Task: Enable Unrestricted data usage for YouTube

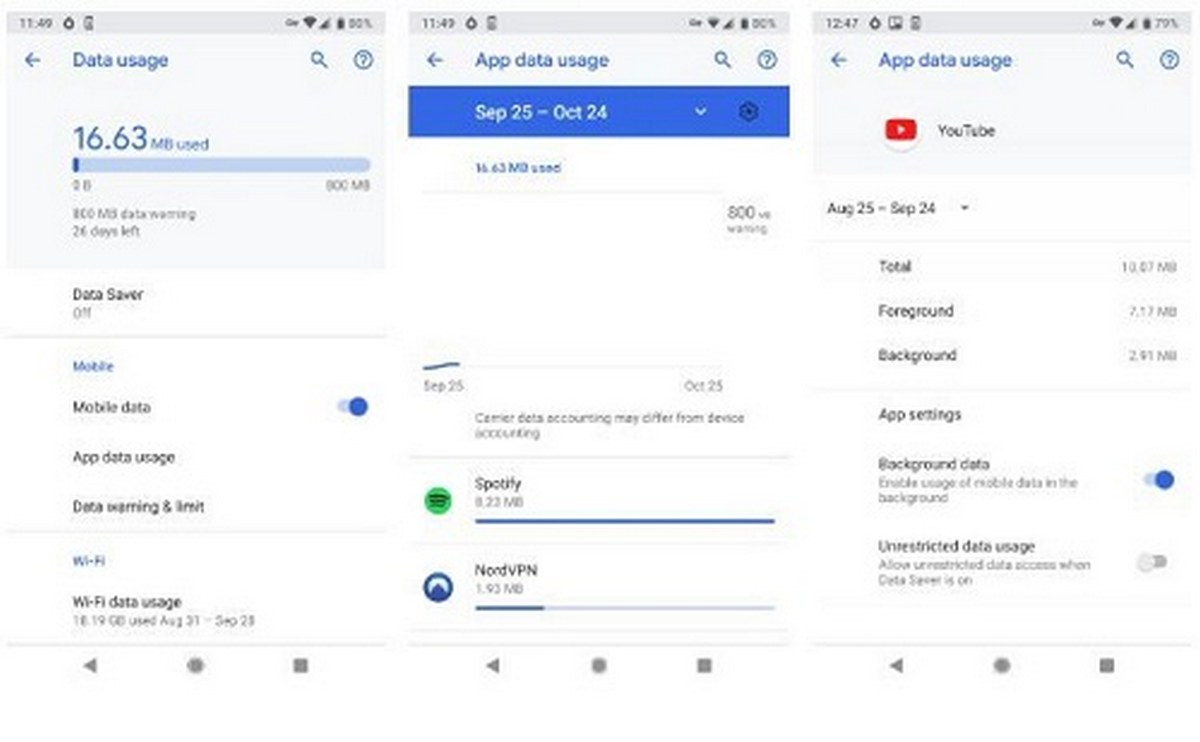Action: 1150,561
